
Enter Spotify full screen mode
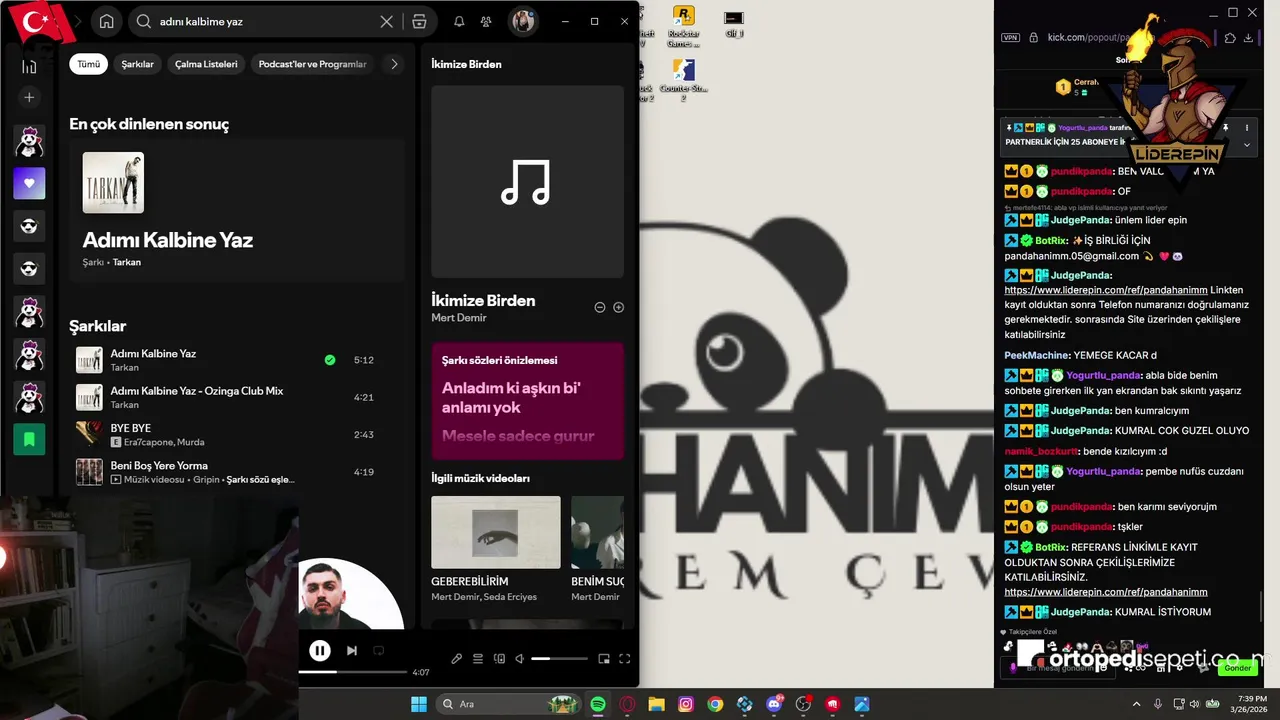[x=625, y=658]
